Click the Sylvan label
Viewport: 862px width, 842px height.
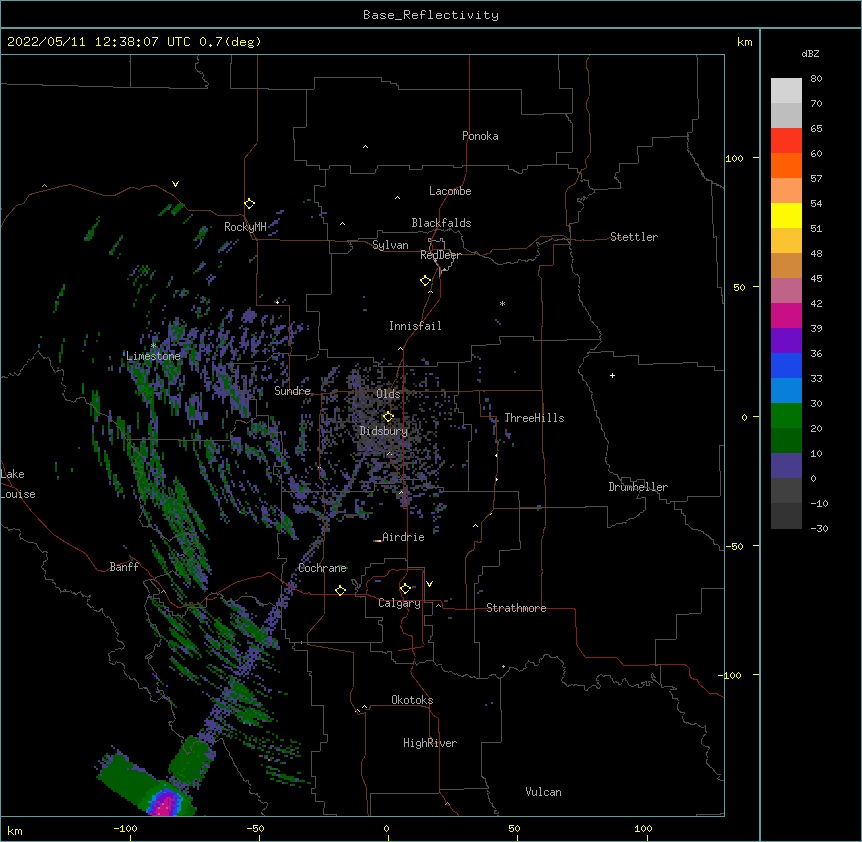pyautogui.click(x=390, y=245)
